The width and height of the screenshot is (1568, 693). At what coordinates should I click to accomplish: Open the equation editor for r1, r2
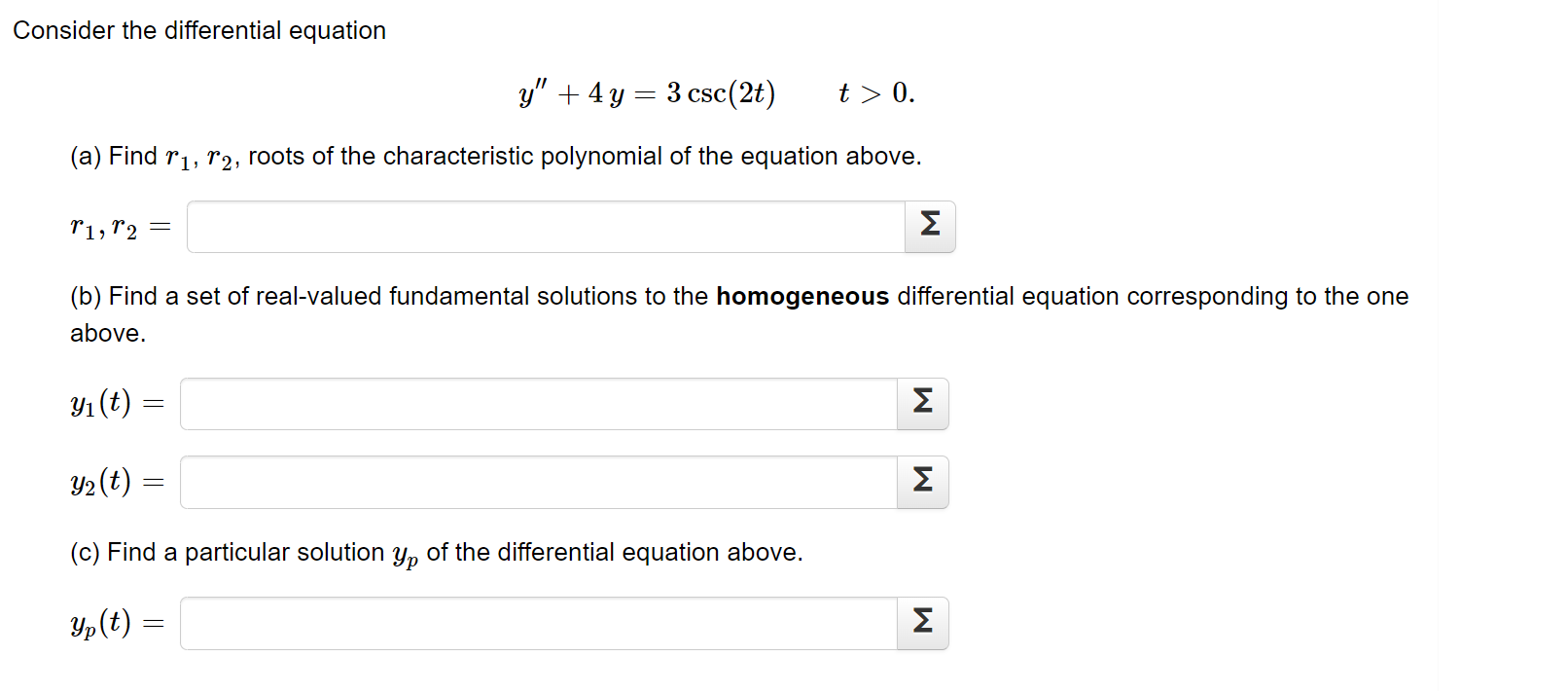coord(931,227)
